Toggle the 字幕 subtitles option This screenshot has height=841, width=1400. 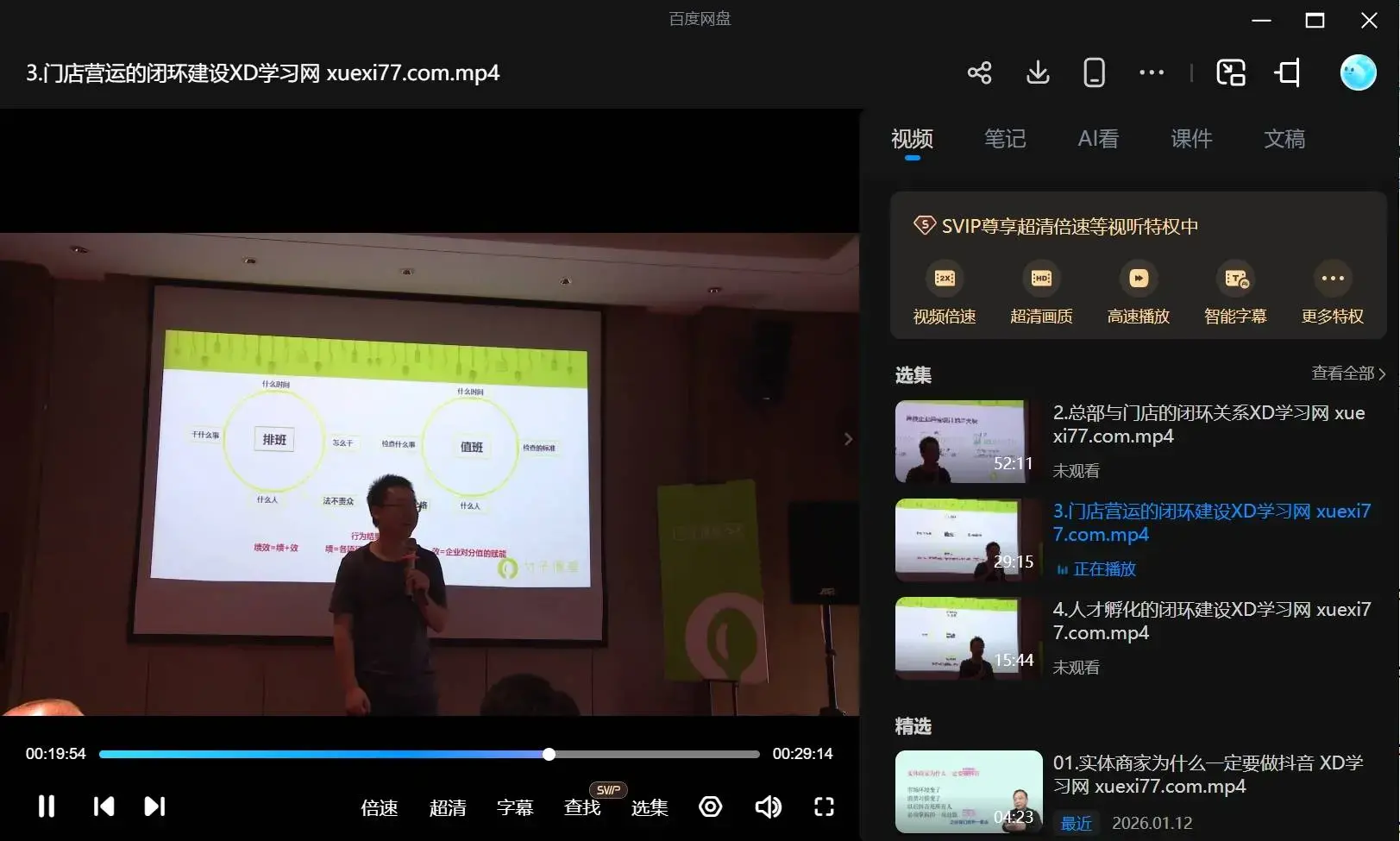pos(515,808)
